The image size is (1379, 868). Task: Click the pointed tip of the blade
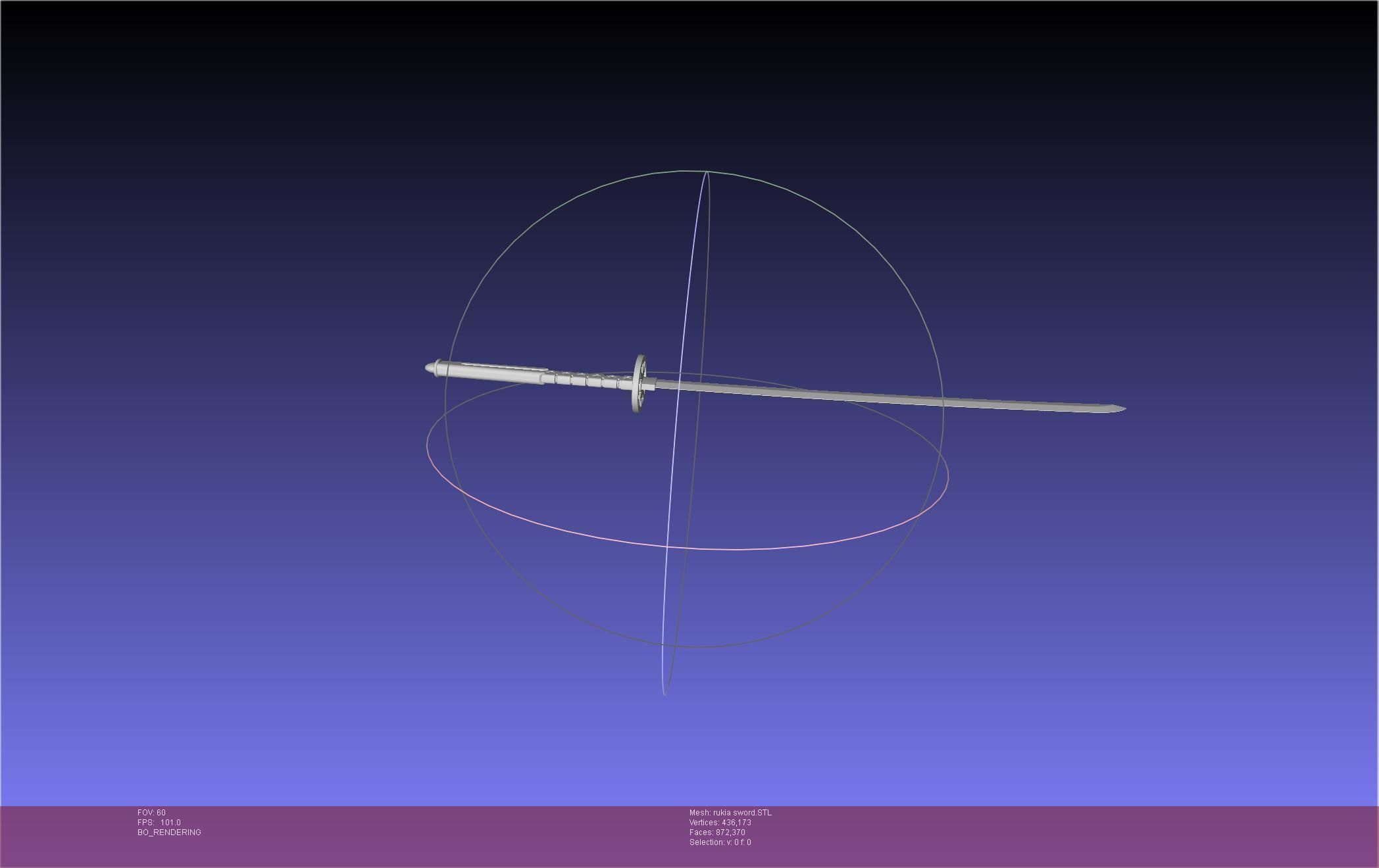tap(1122, 409)
